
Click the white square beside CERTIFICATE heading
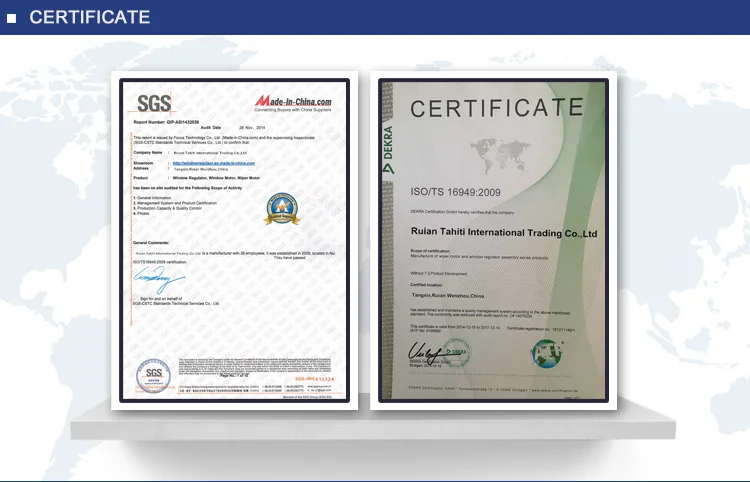(11, 18)
